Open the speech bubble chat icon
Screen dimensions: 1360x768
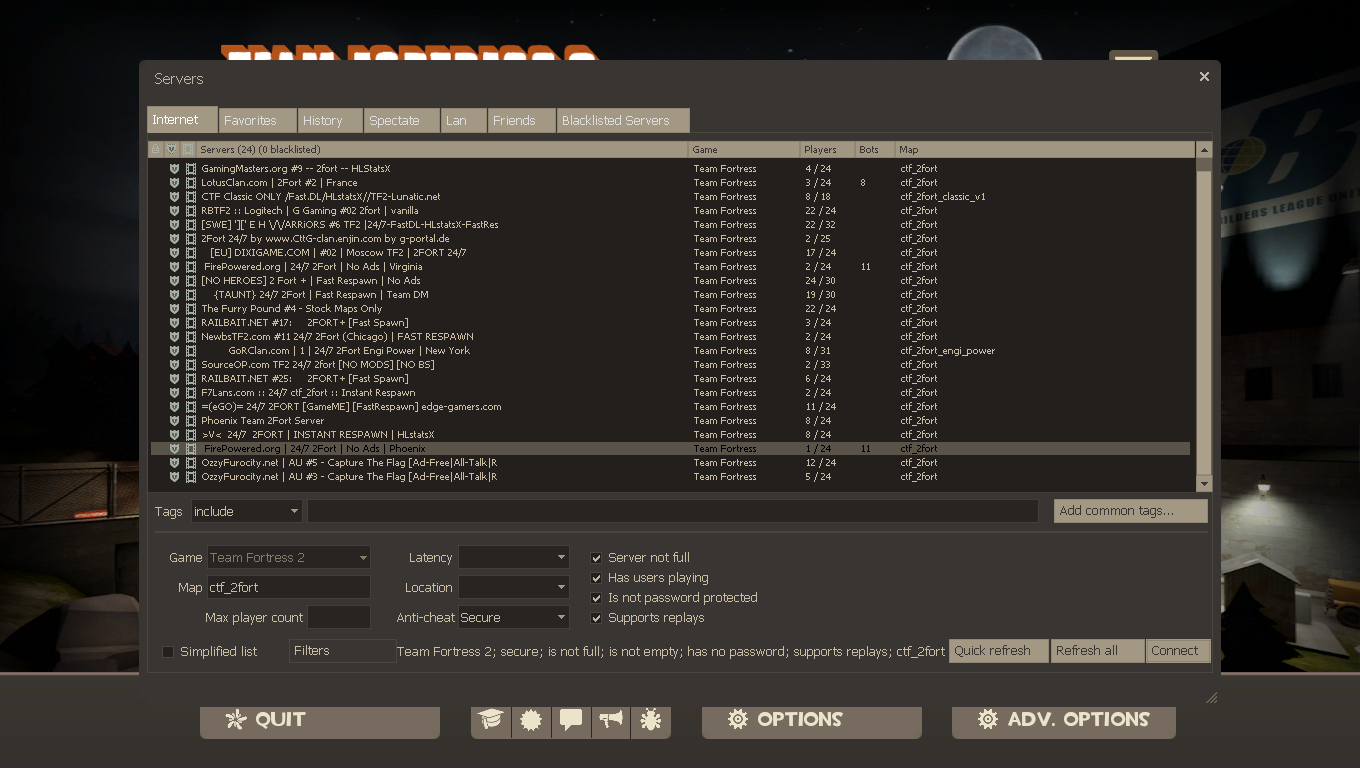point(571,719)
